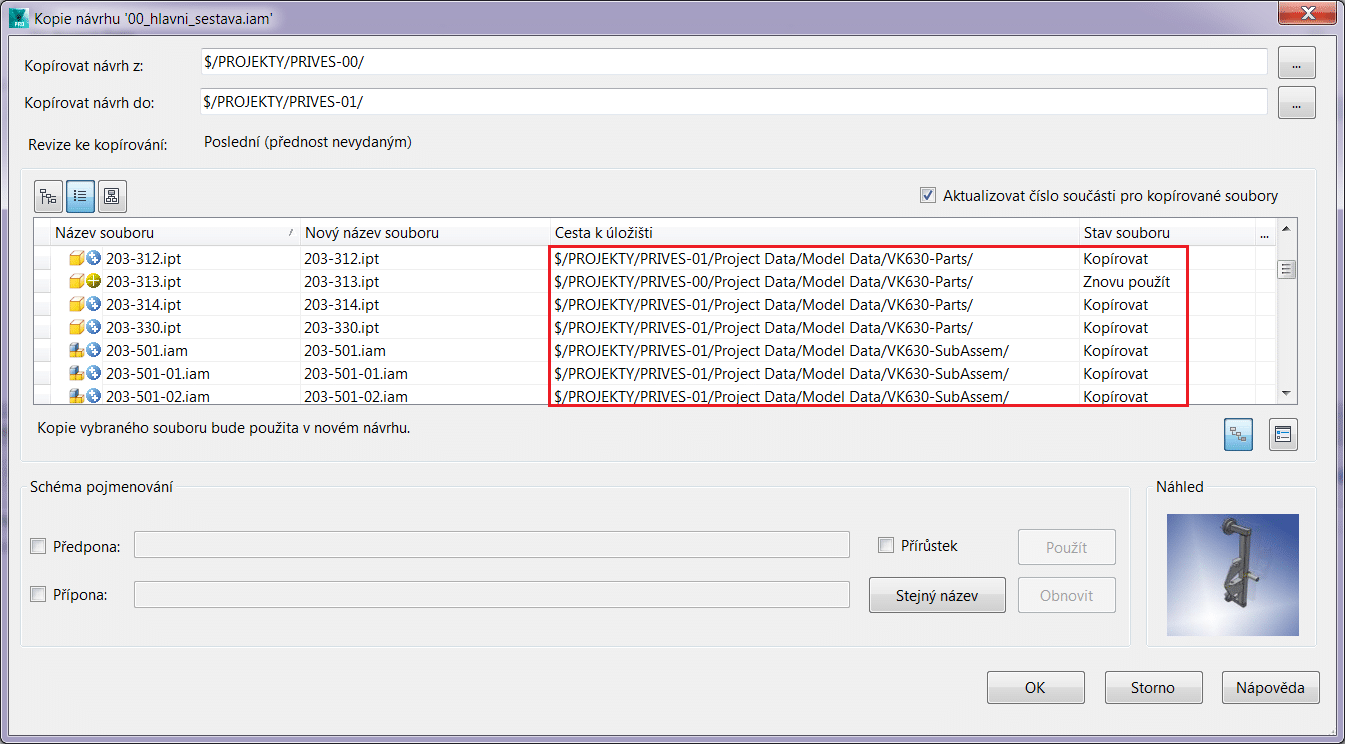Switch to flat list view

(80, 197)
